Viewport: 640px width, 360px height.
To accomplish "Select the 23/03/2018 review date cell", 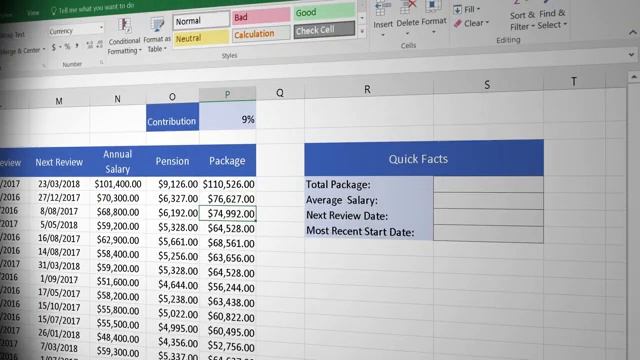I will (x=59, y=184).
